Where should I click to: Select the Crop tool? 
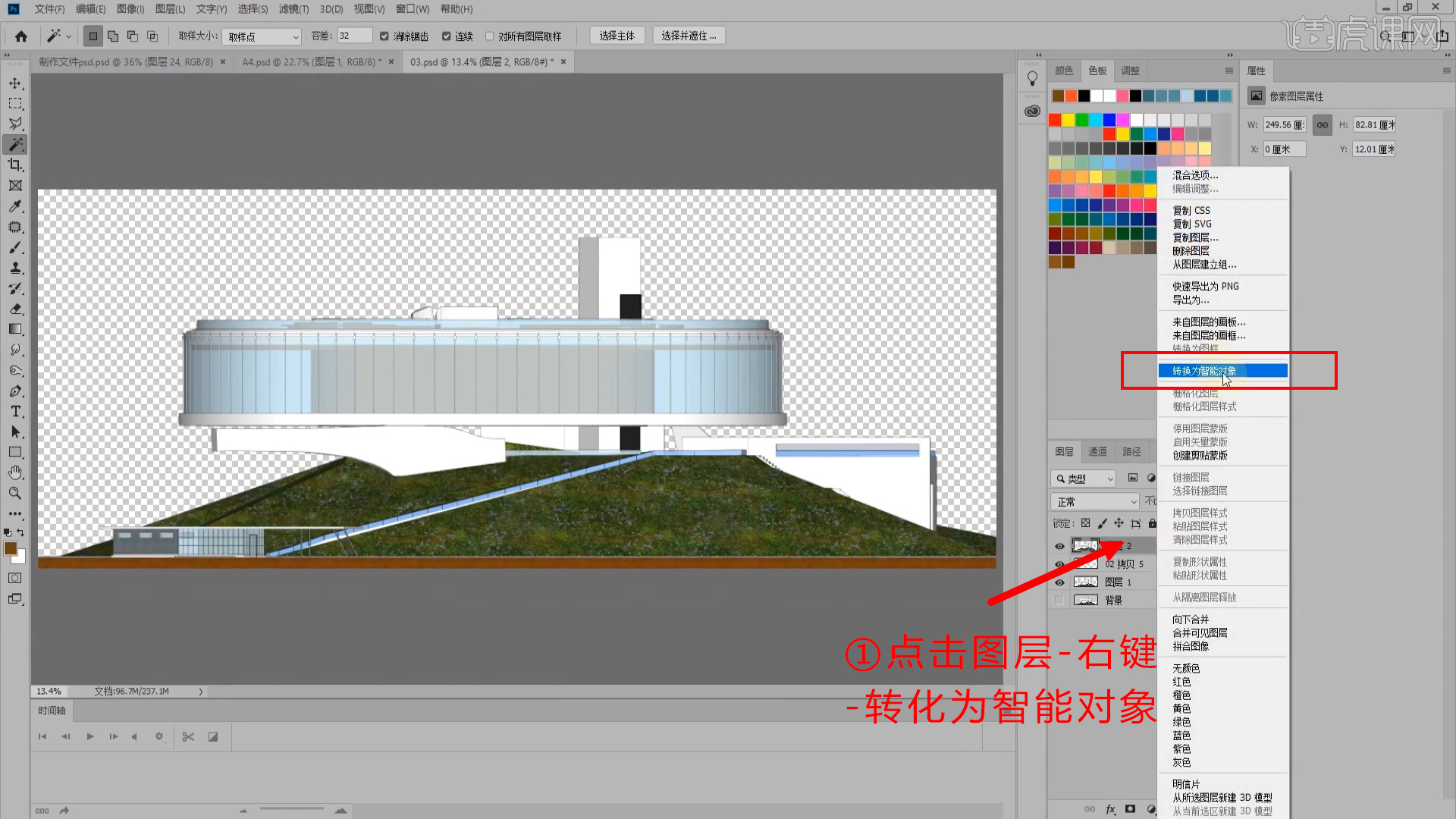coord(15,165)
